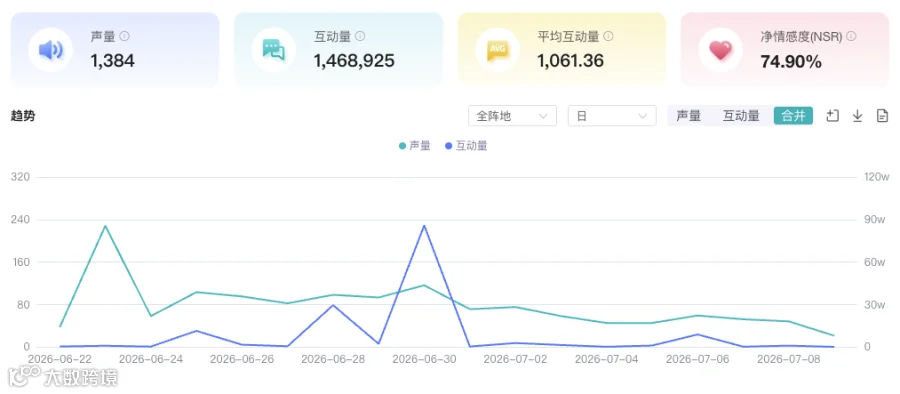This screenshot has width=900, height=394.
Task: Download the trend chart data
Action: coord(858,116)
